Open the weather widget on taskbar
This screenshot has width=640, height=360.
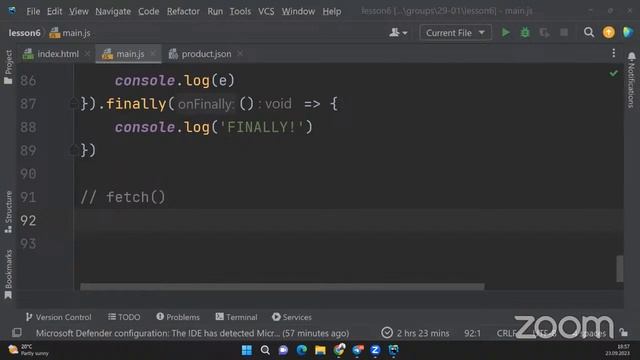coord(29,350)
